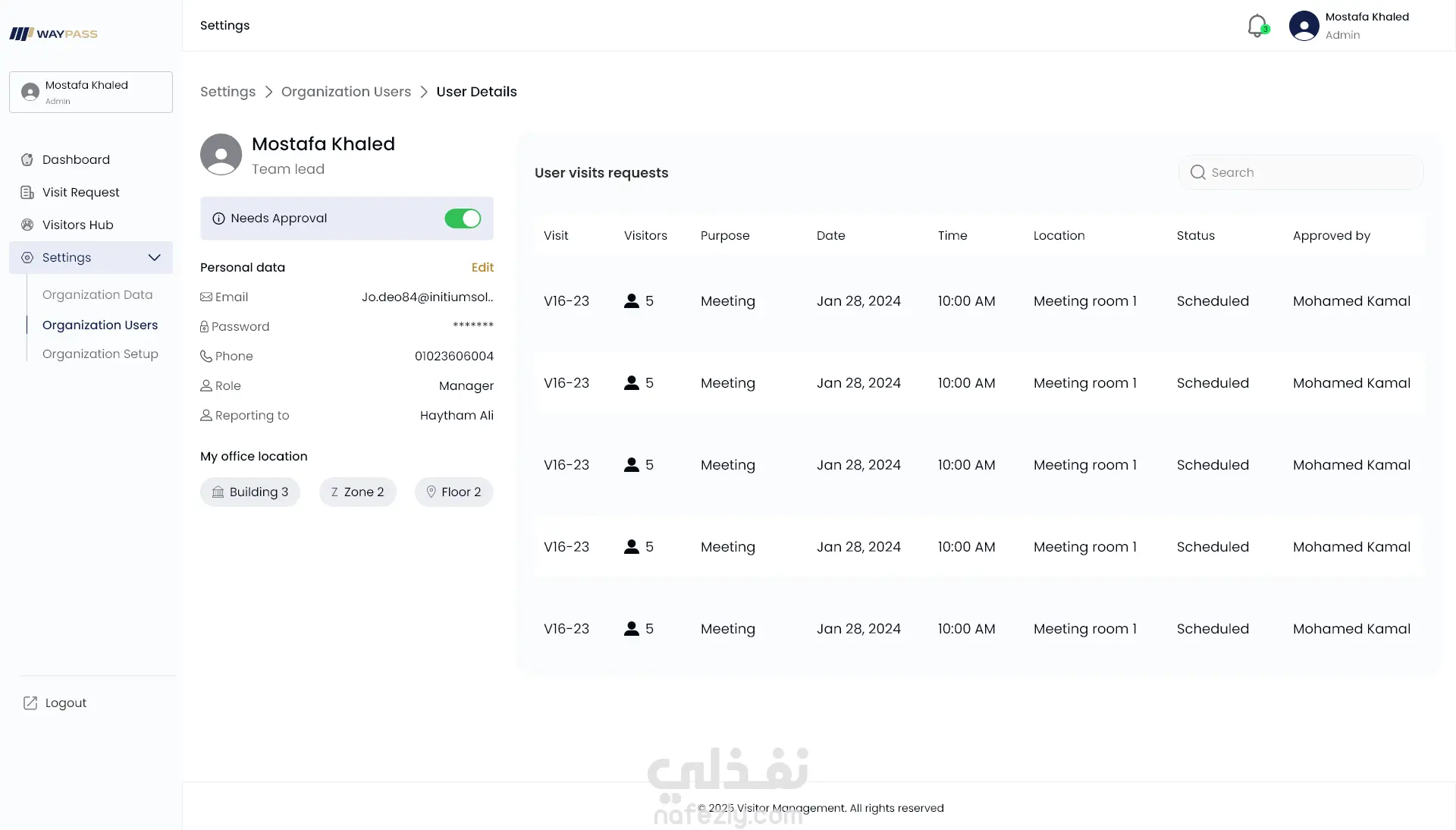Image resolution: width=1456 pixels, height=830 pixels.
Task: Open the sidebar Mostafa Khaled account selector
Action: pos(91,92)
